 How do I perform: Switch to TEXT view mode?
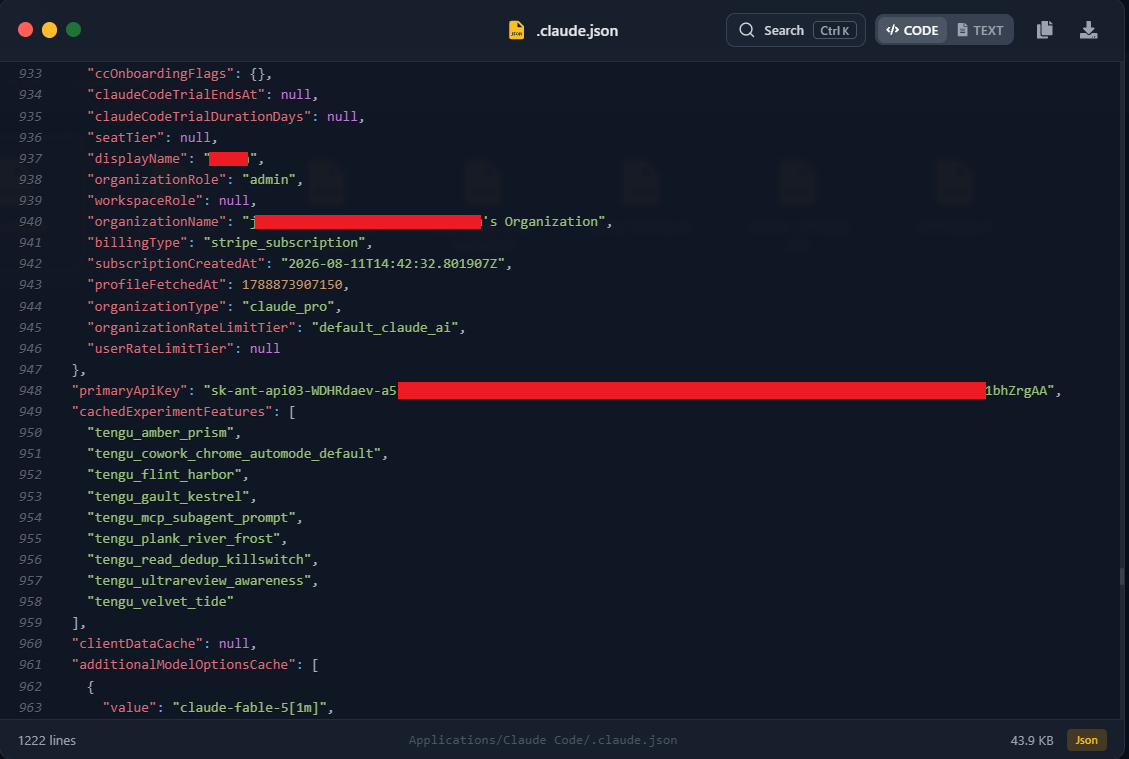[980, 30]
